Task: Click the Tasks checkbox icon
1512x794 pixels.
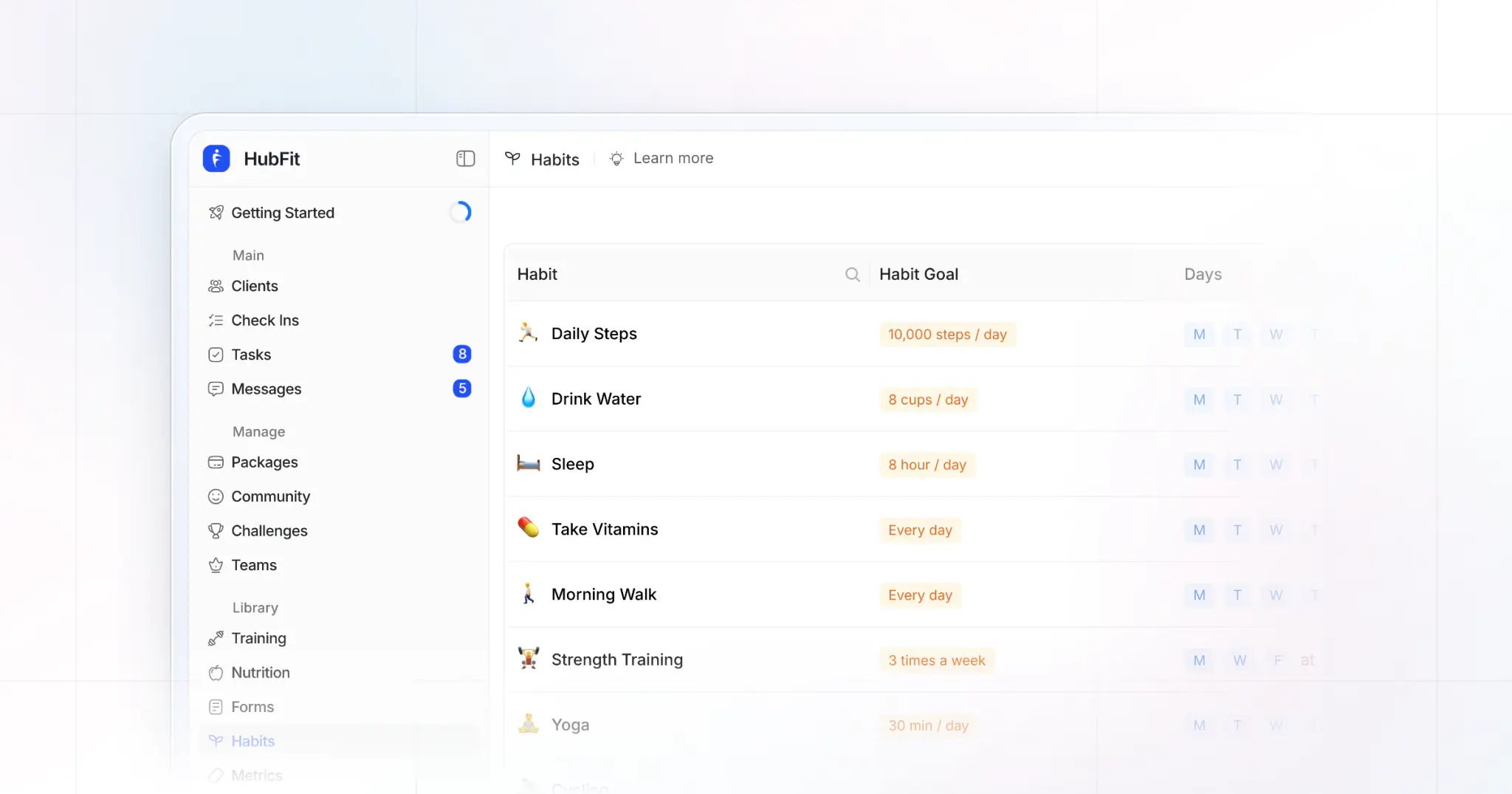Action: click(x=216, y=355)
